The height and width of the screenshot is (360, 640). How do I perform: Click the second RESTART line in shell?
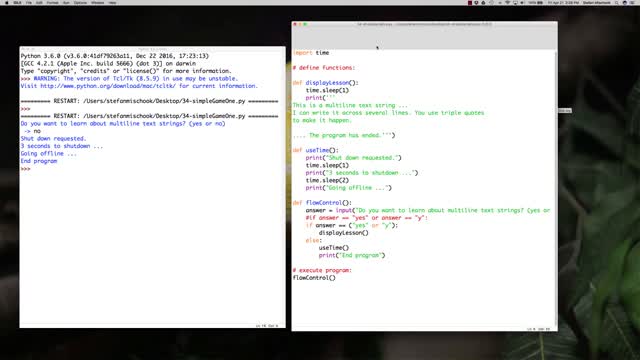[149, 116]
